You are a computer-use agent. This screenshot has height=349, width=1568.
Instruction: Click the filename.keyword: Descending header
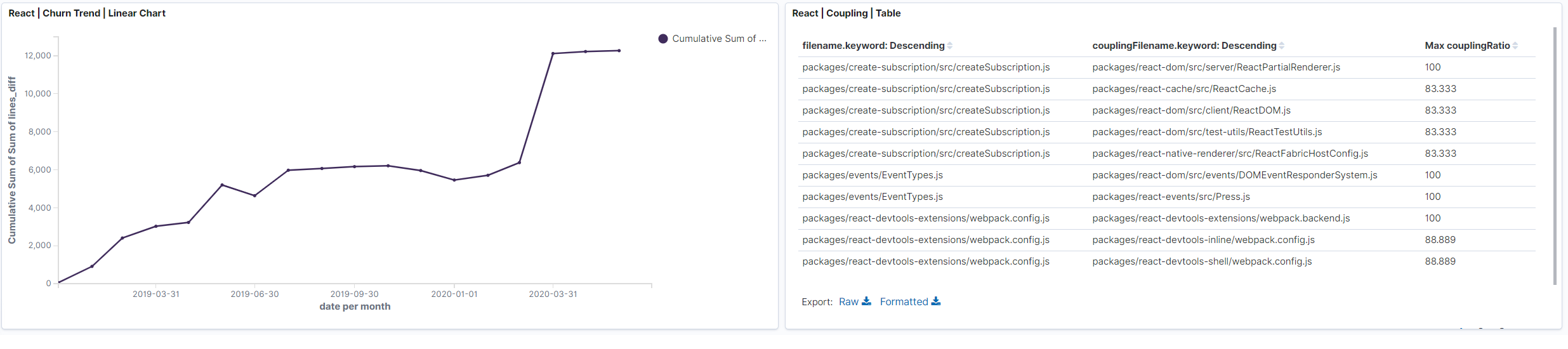click(x=873, y=46)
